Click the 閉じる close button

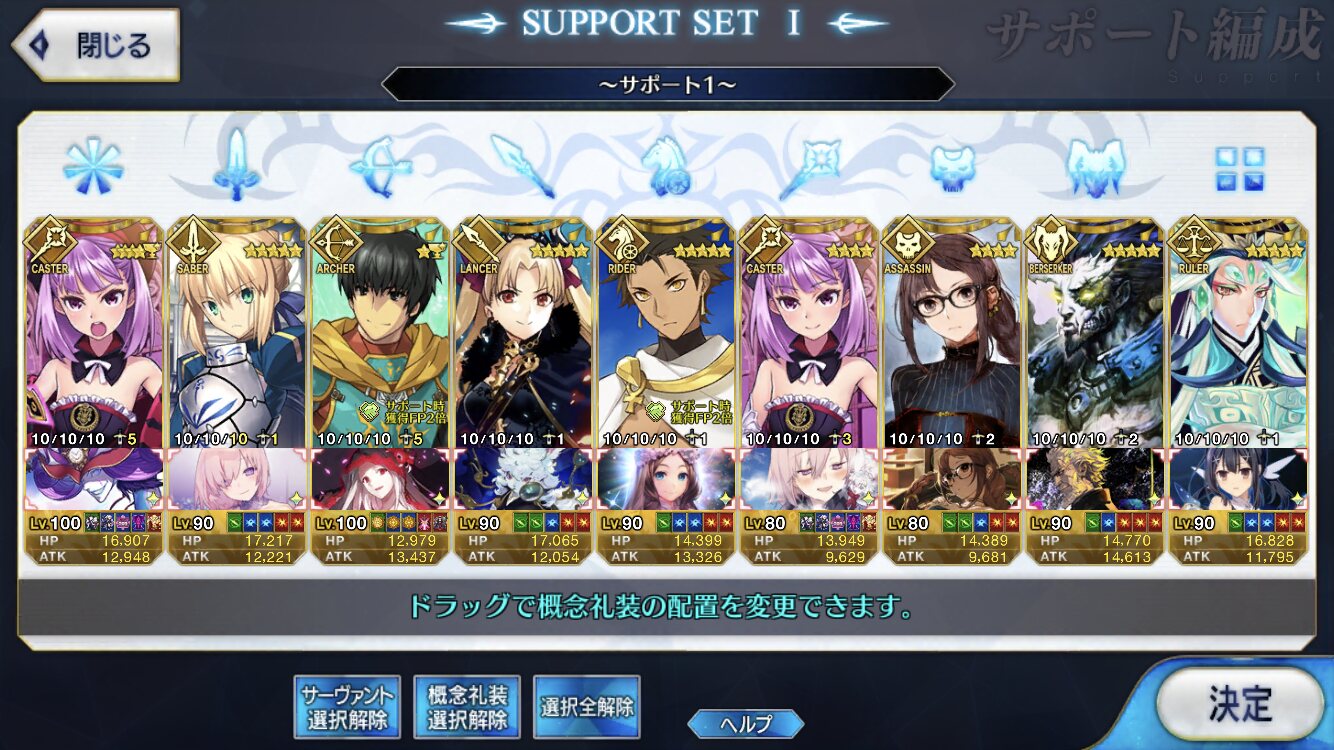point(95,46)
